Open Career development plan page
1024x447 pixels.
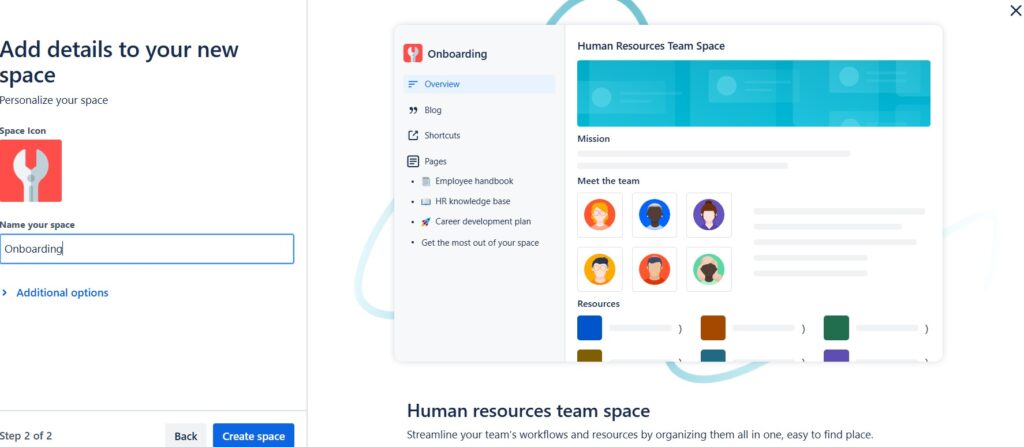tap(483, 222)
